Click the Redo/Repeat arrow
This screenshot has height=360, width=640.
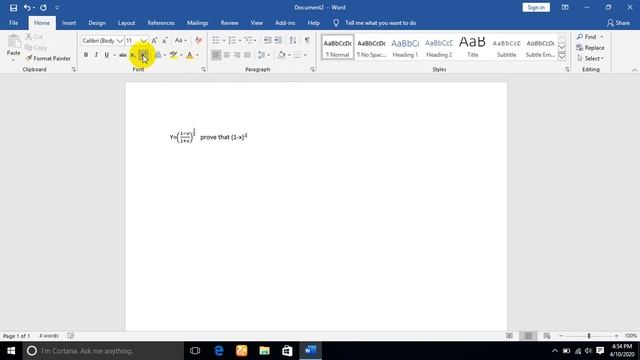tap(43, 8)
